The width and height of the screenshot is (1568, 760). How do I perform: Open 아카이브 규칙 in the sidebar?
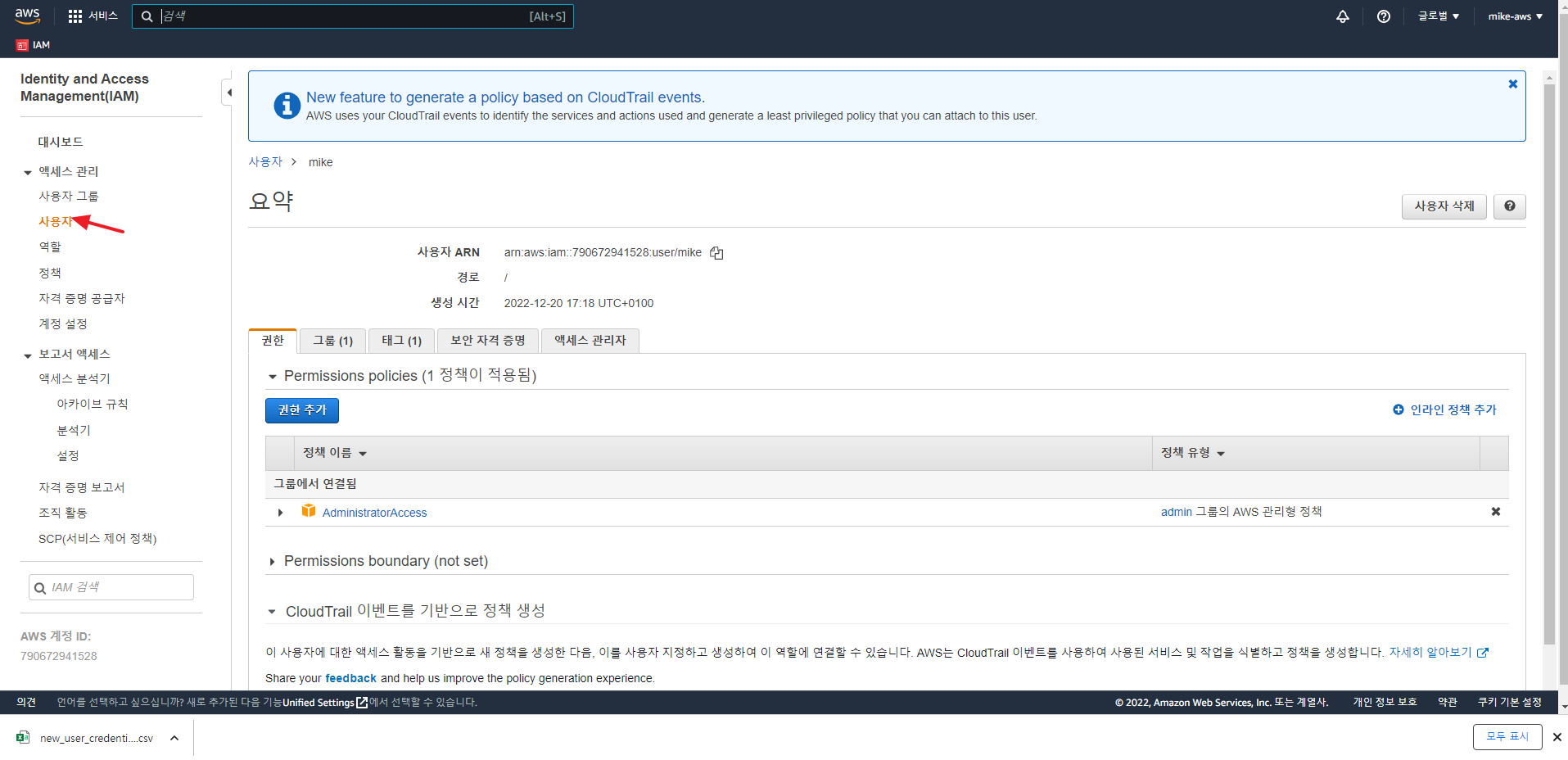[93, 404]
